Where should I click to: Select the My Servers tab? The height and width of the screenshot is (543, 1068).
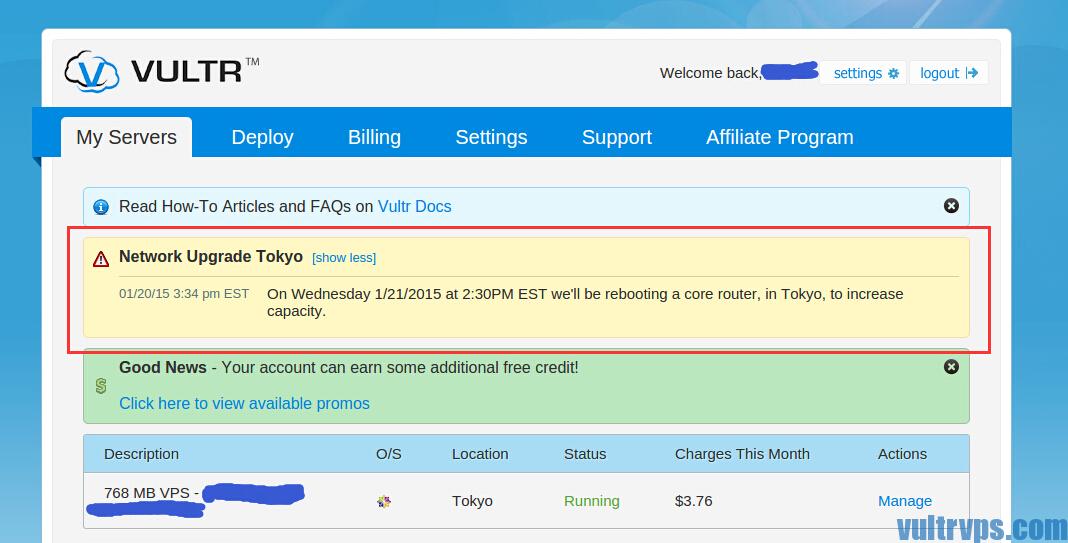(x=126, y=137)
